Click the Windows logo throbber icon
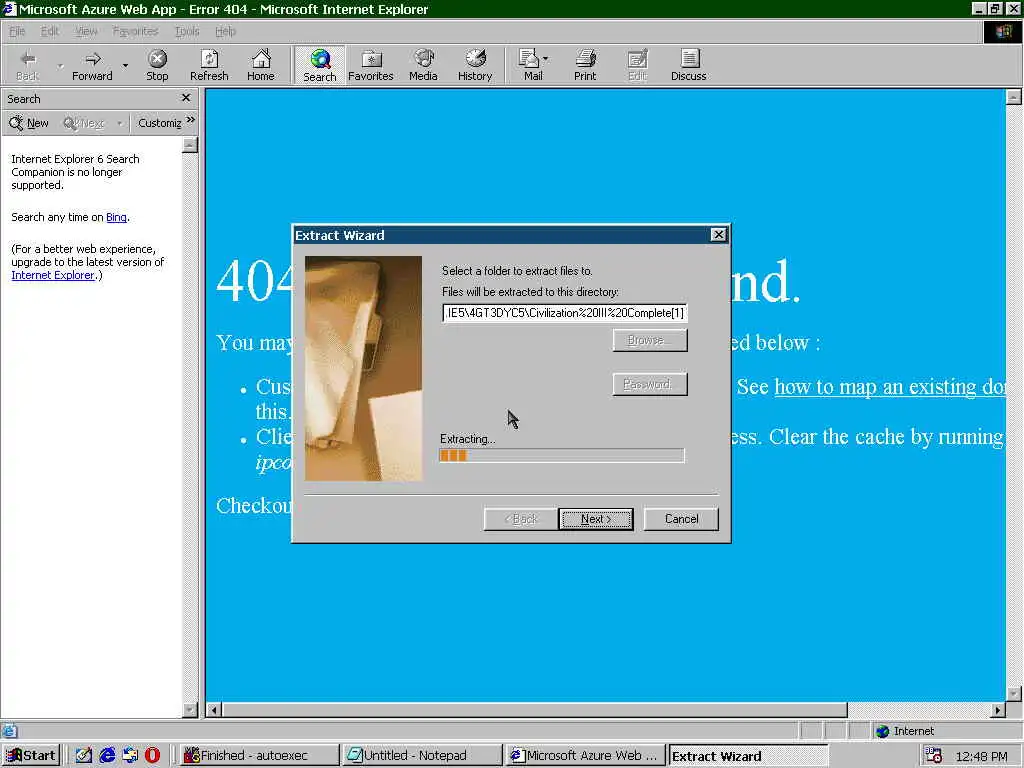The image size is (1024, 768). [x=1002, y=32]
